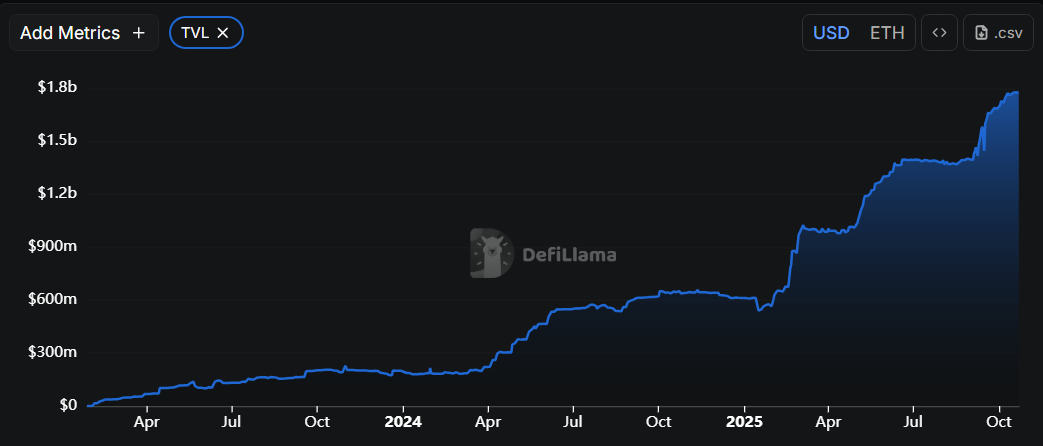Click the plus icon beside Add Metrics
This screenshot has height=446, width=1043.
click(139, 33)
